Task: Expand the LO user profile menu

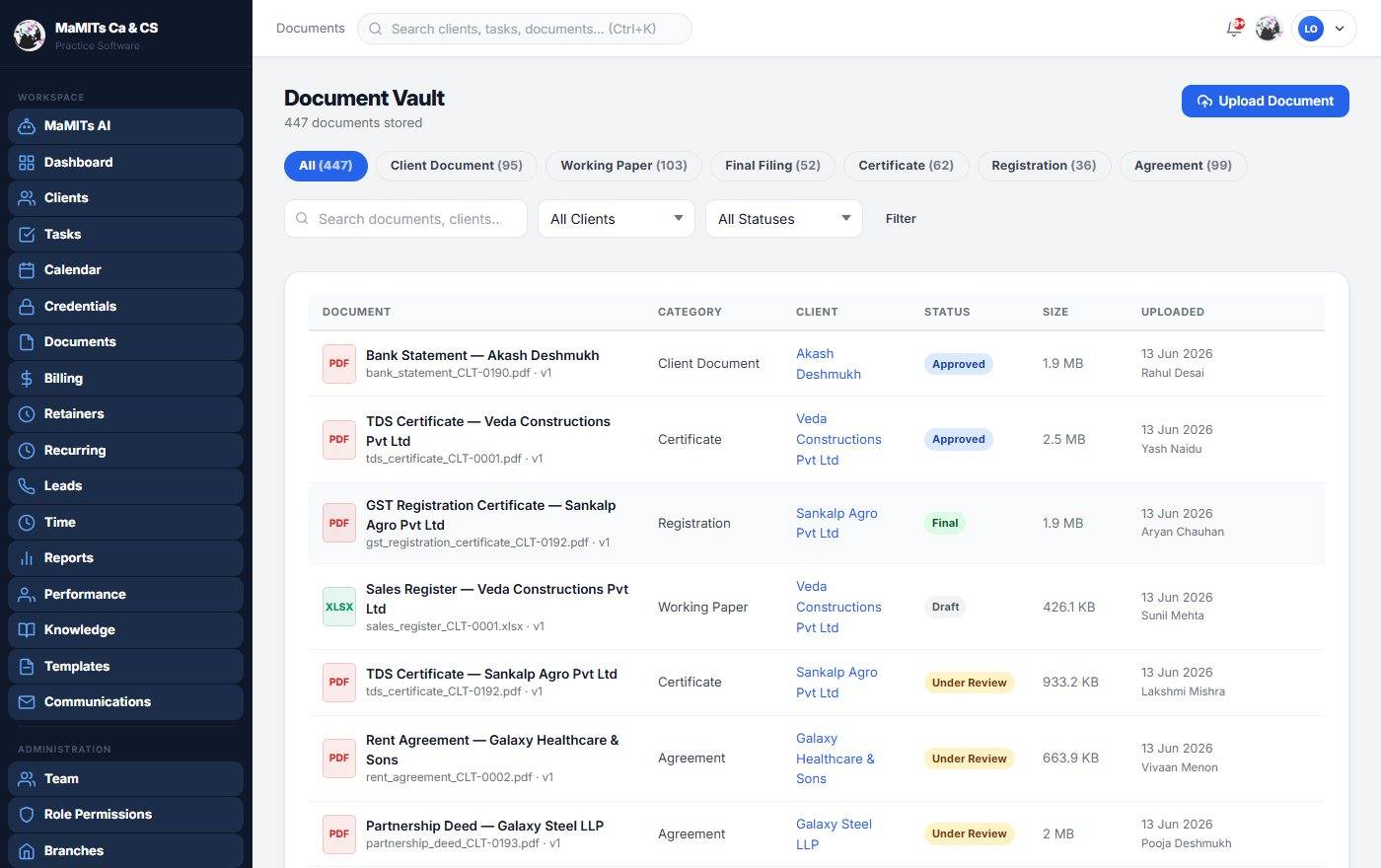Action: 1324,29
